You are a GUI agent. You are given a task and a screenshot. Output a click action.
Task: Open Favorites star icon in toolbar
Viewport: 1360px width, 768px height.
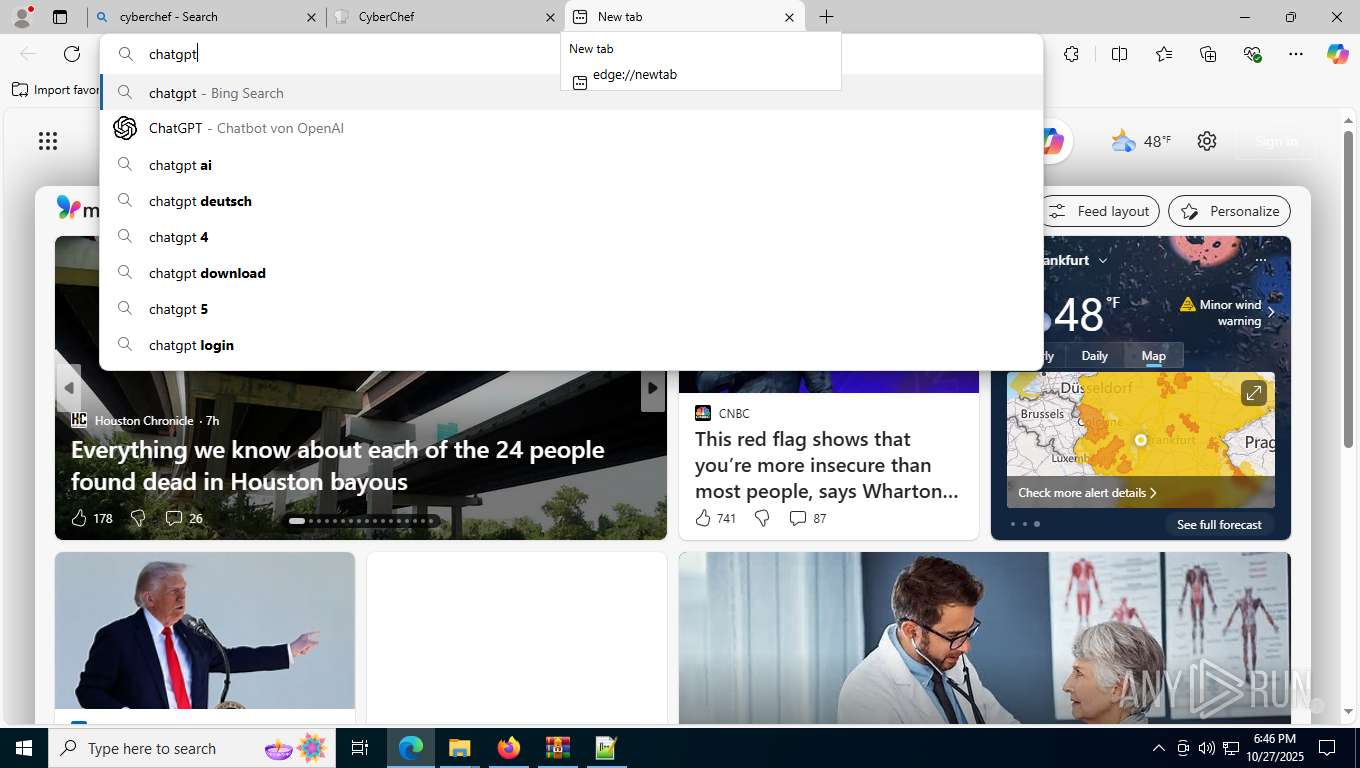[1164, 54]
